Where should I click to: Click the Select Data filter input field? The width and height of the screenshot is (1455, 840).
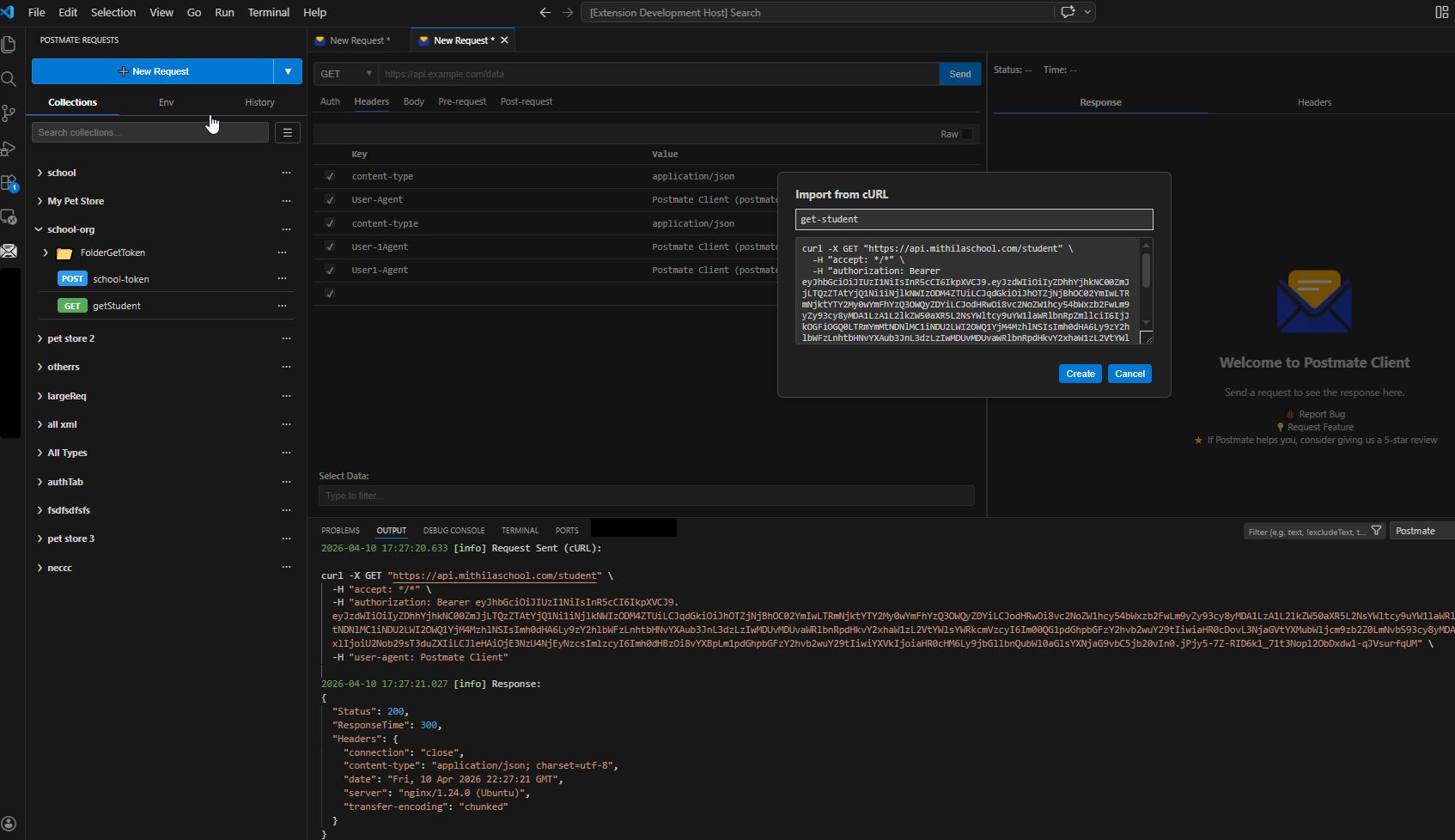pyautogui.click(x=646, y=495)
